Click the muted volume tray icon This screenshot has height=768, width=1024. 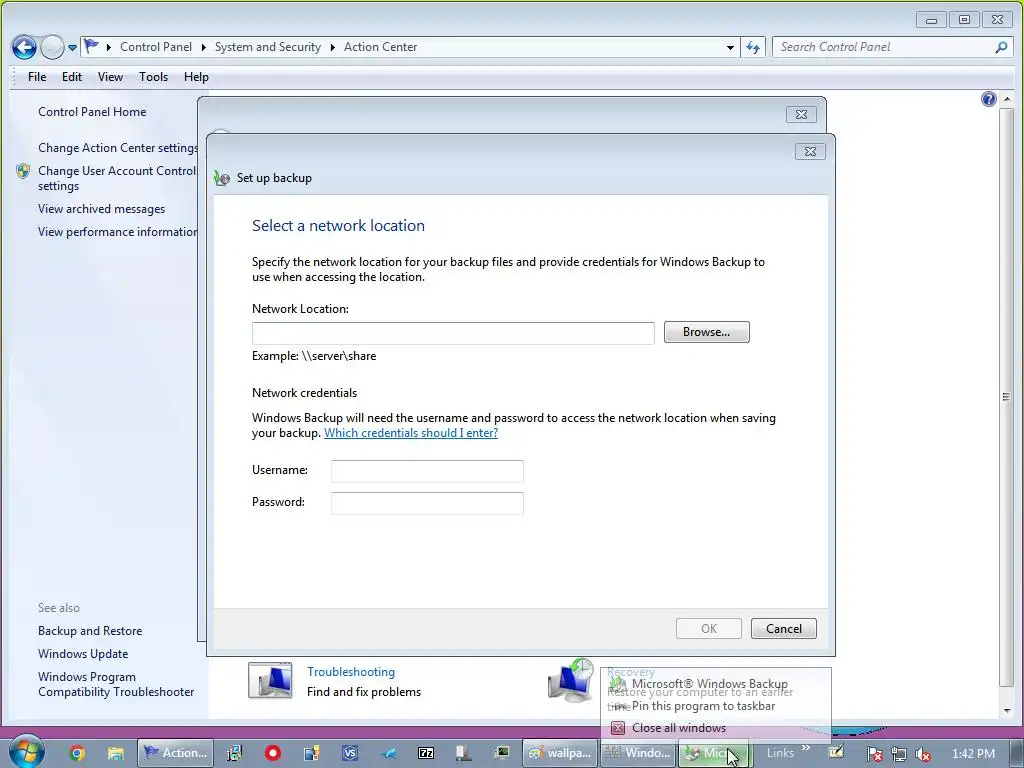click(x=923, y=754)
